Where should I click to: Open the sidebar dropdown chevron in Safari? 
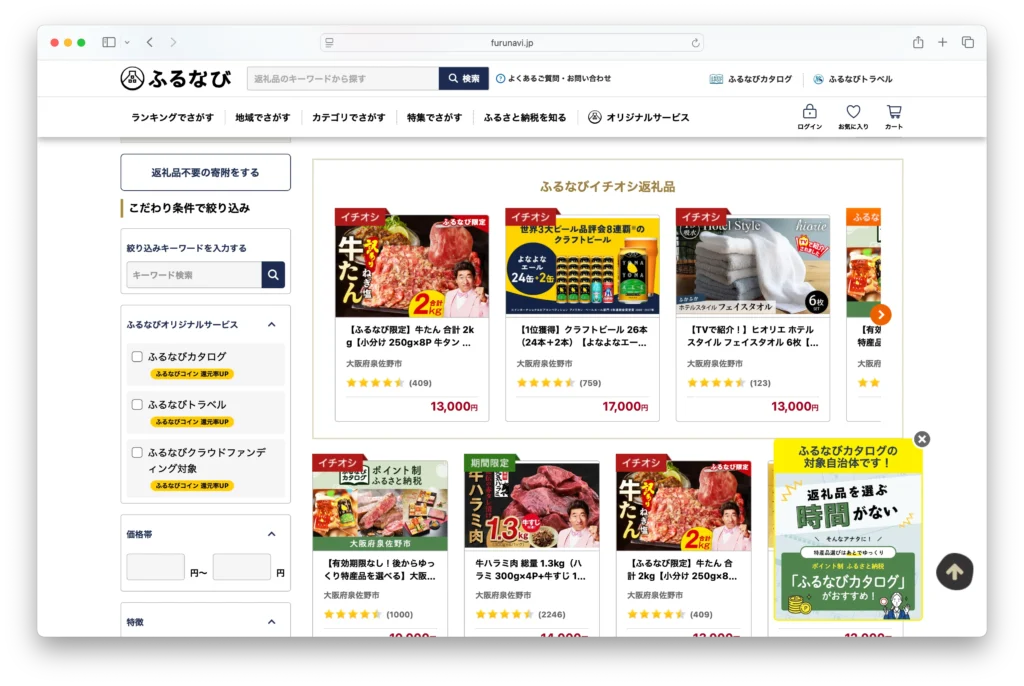click(127, 42)
